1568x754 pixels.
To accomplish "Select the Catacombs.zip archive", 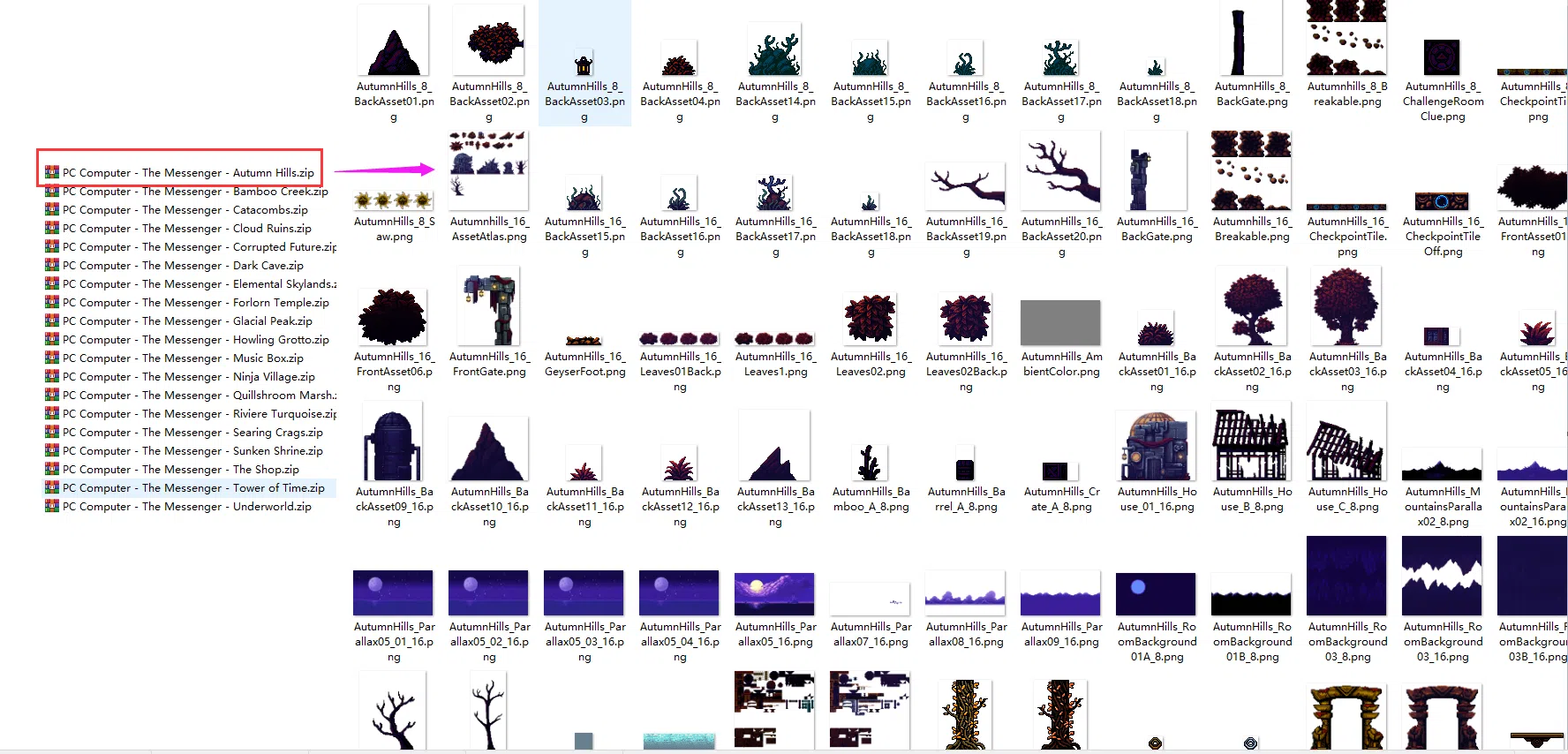I will (x=177, y=210).
